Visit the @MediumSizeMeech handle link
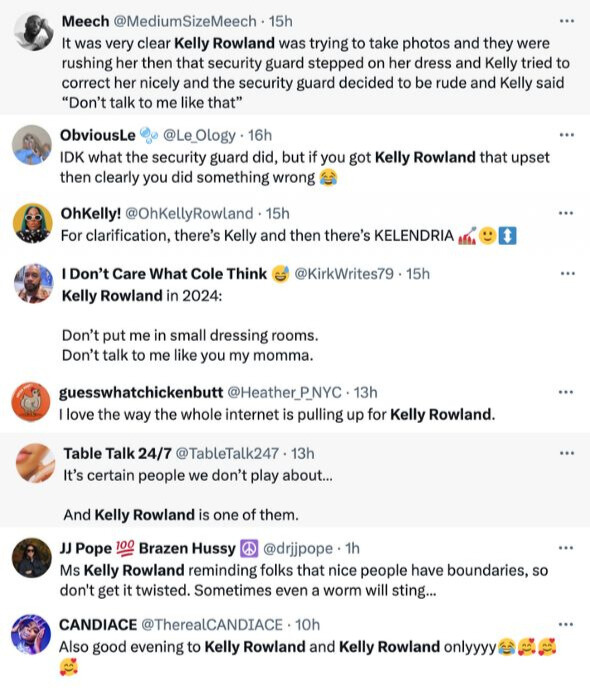 pyautogui.click(x=185, y=21)
